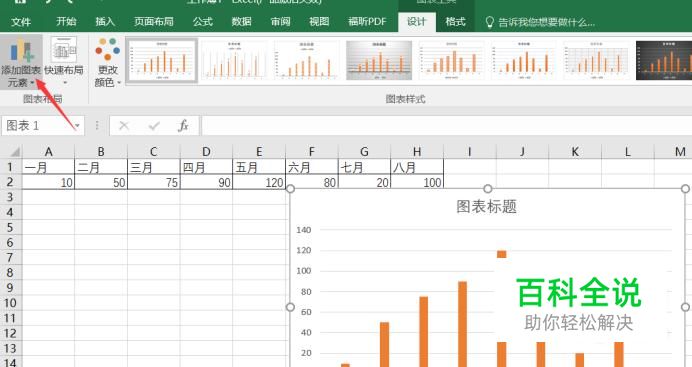Select column J header
Image resolution: width=692 pixels, height=367 pixels.
point(523,152)
